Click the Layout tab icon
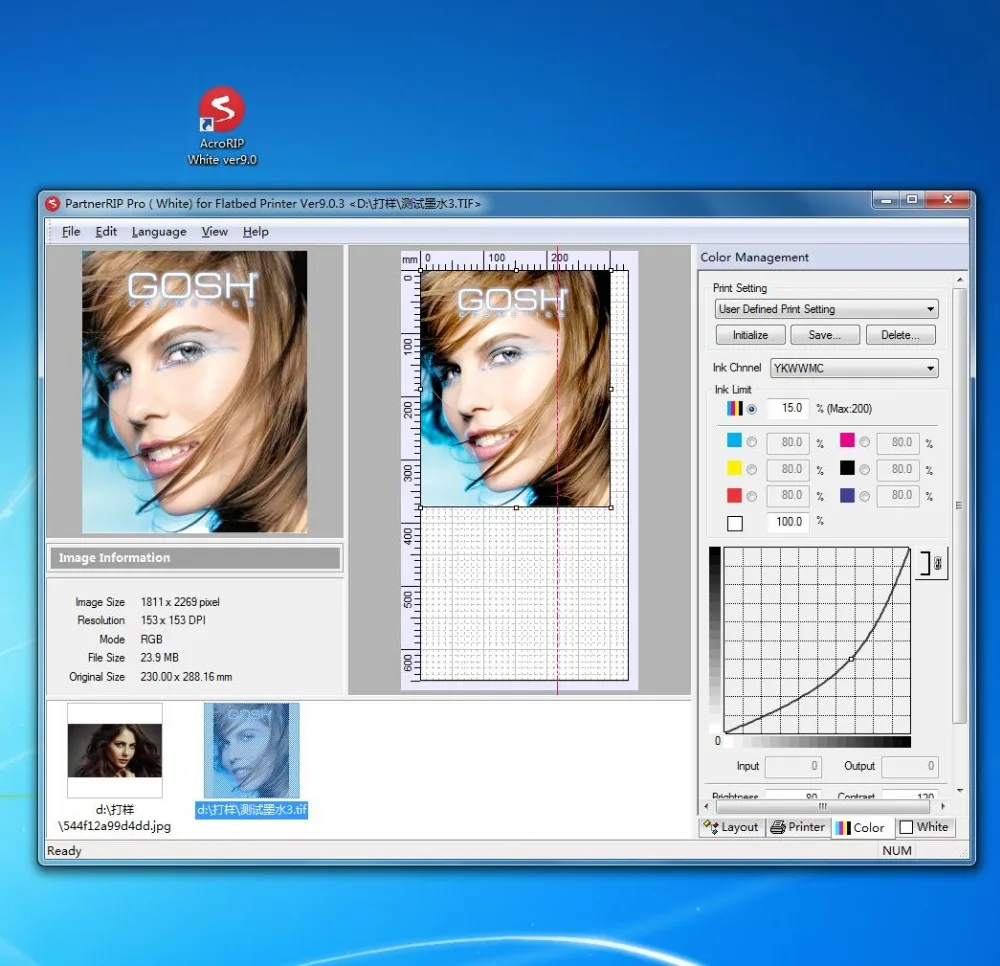 [x=710, y=827]
